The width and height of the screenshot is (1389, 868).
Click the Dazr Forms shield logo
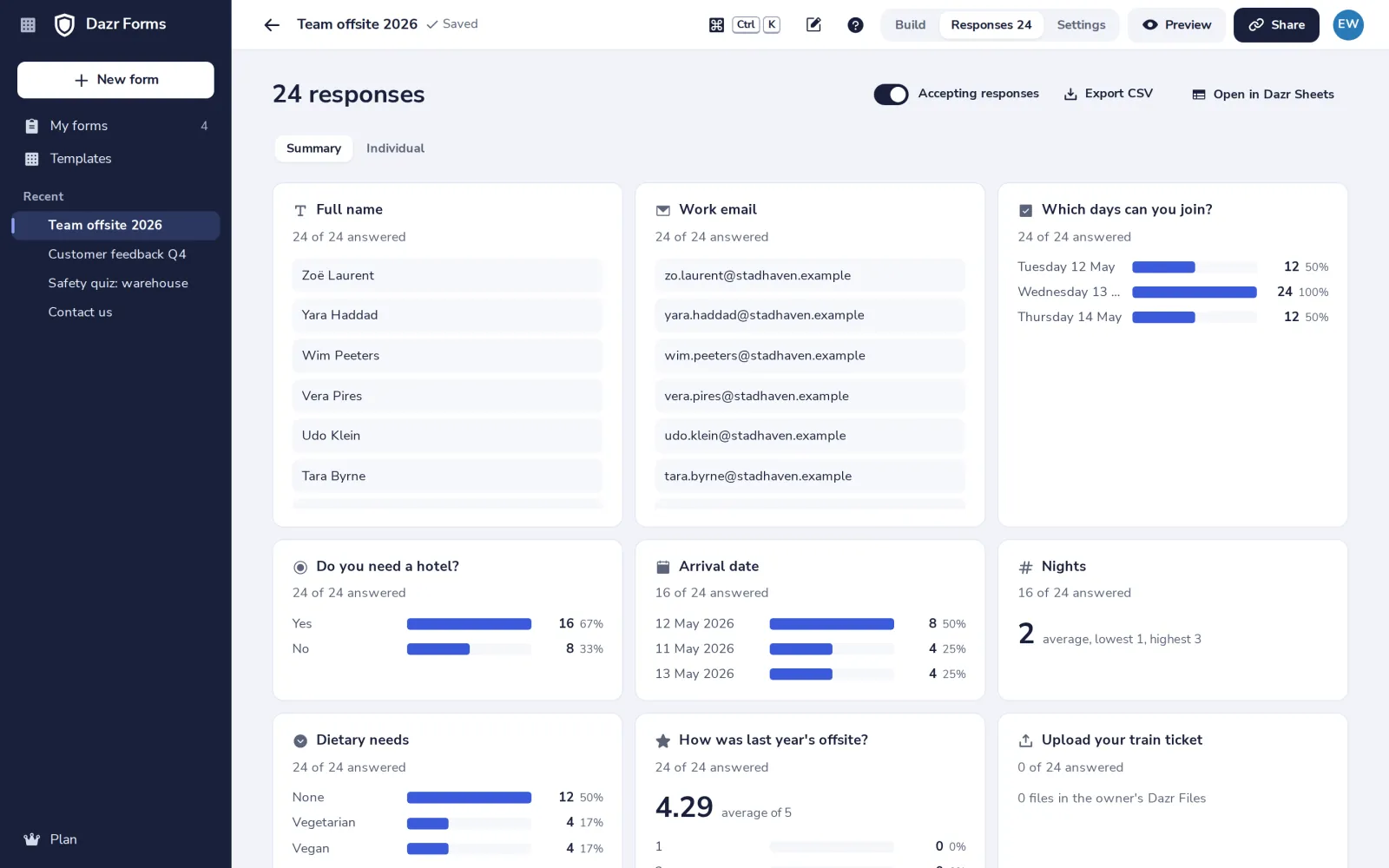point(64,25)
